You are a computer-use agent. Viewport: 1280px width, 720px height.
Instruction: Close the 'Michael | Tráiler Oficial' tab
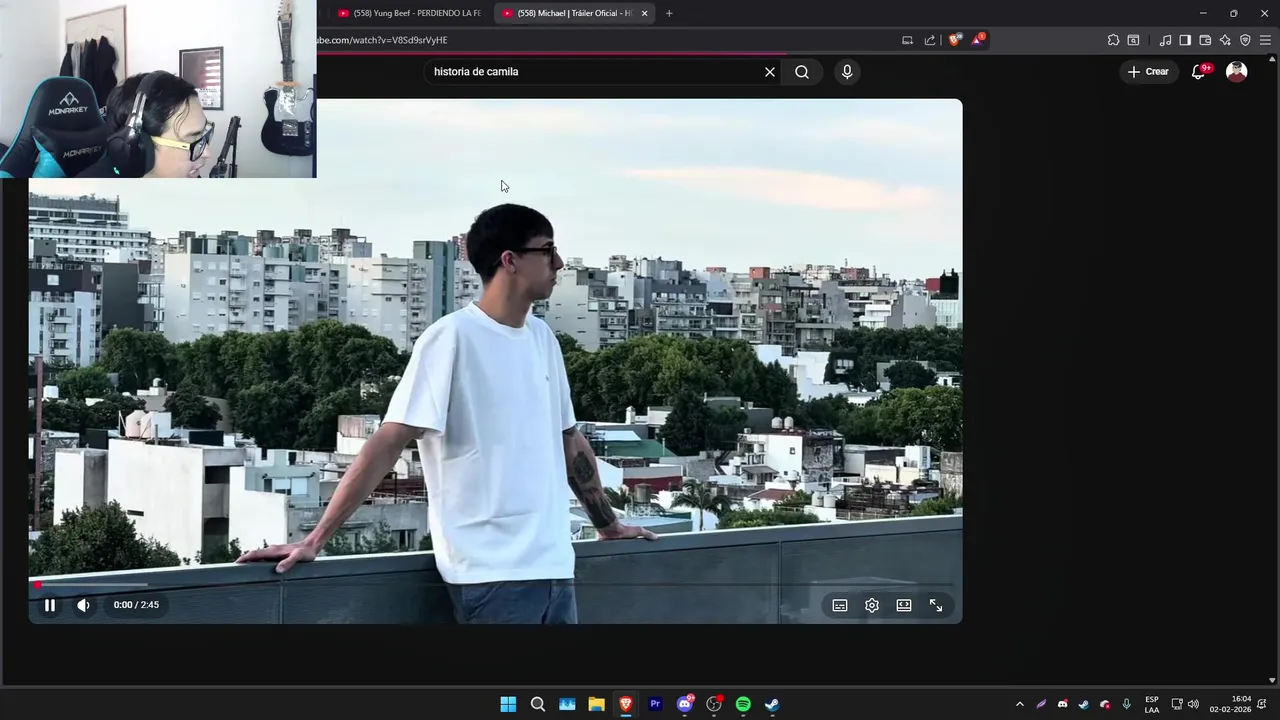tap(644, 13)
